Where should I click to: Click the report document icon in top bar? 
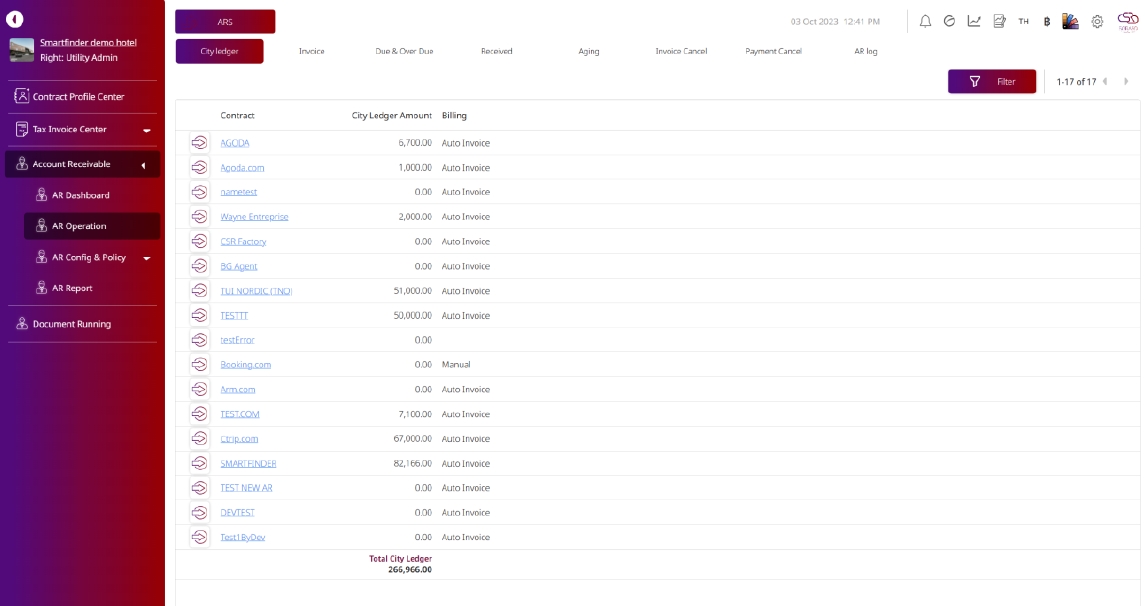coord(999,21)
